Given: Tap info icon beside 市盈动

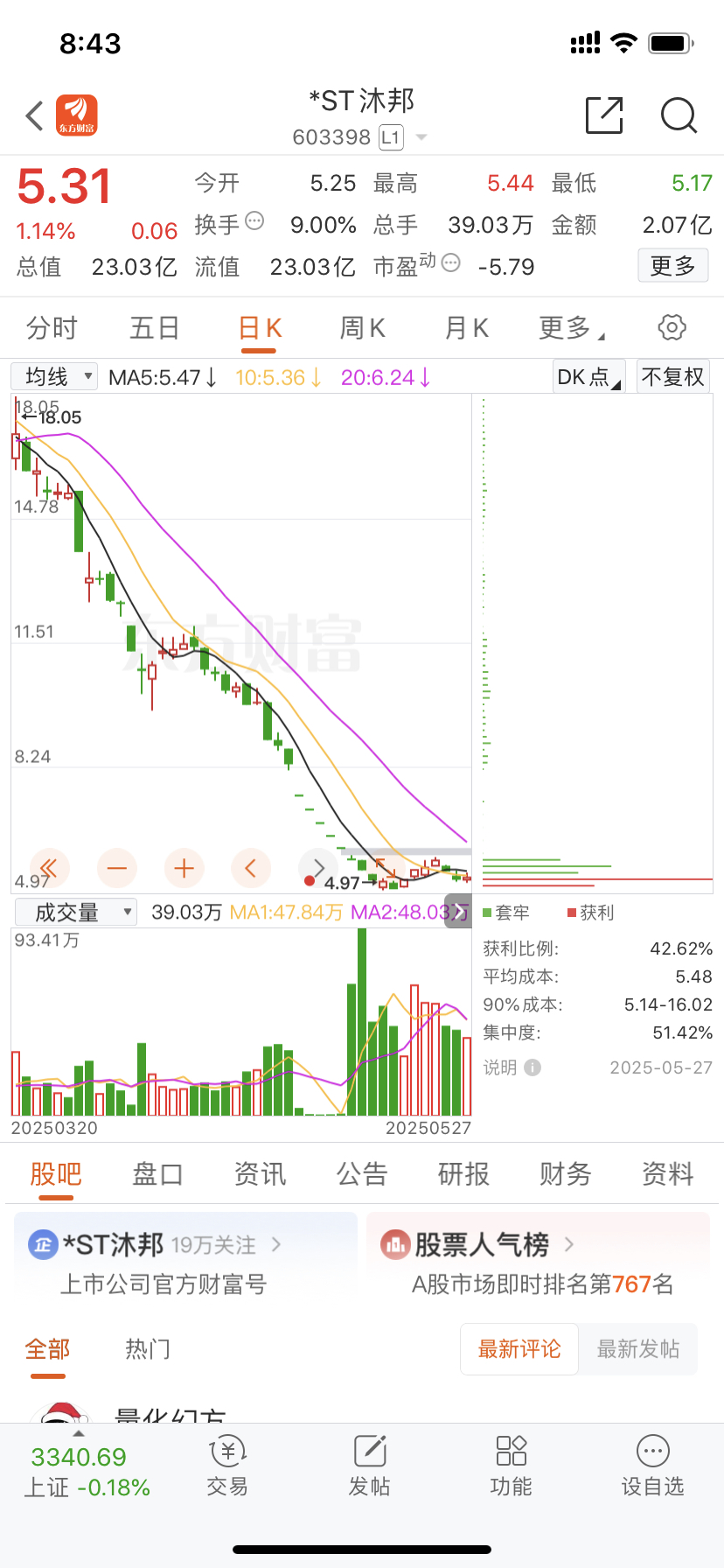Looking at the screenshot, I should (x=451, y=262).
